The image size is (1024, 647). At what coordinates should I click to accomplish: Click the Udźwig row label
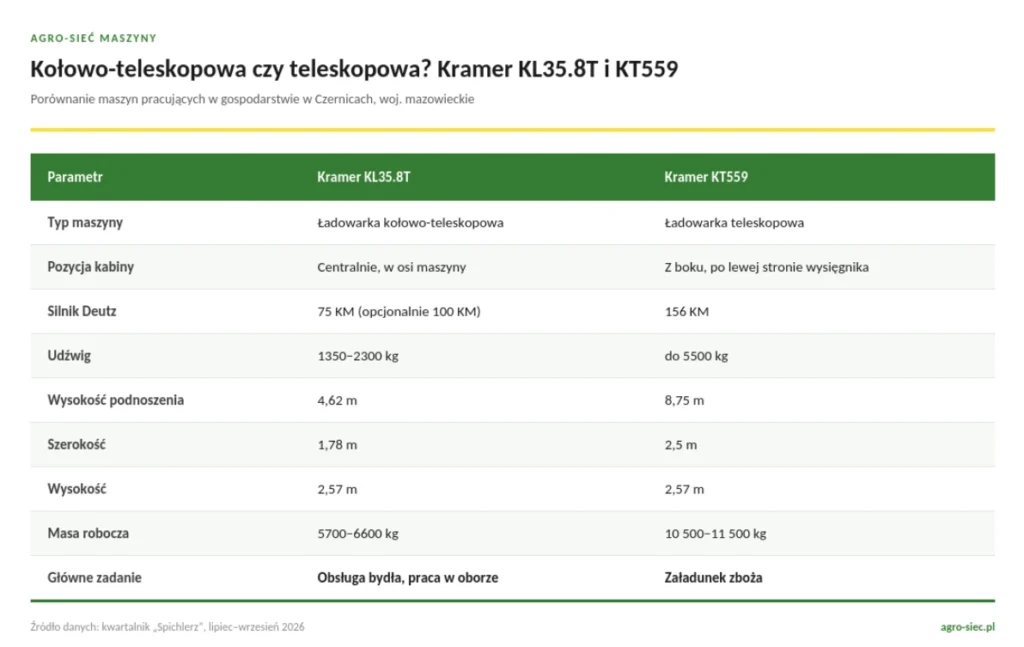[69, 356]
